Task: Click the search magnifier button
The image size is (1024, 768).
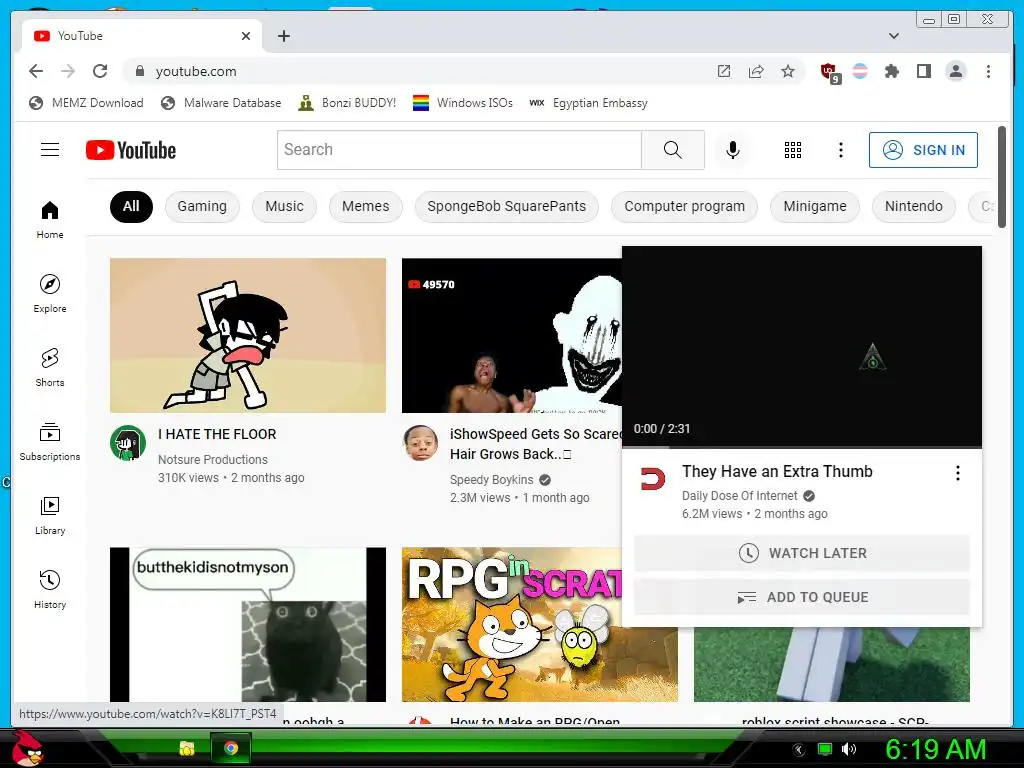Action: (x=673, y=150)
